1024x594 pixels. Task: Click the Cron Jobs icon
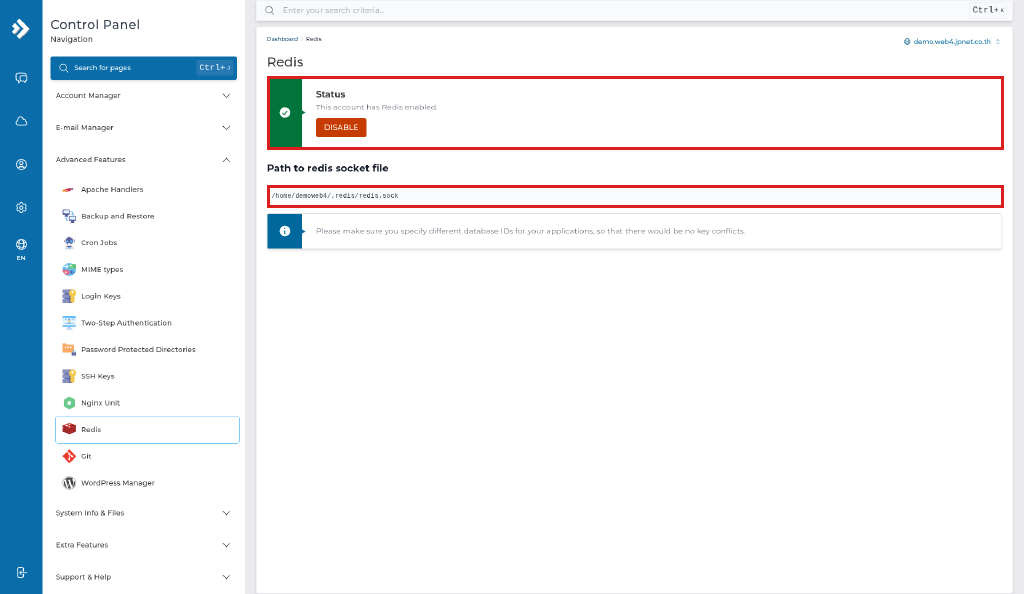[69, 243]
